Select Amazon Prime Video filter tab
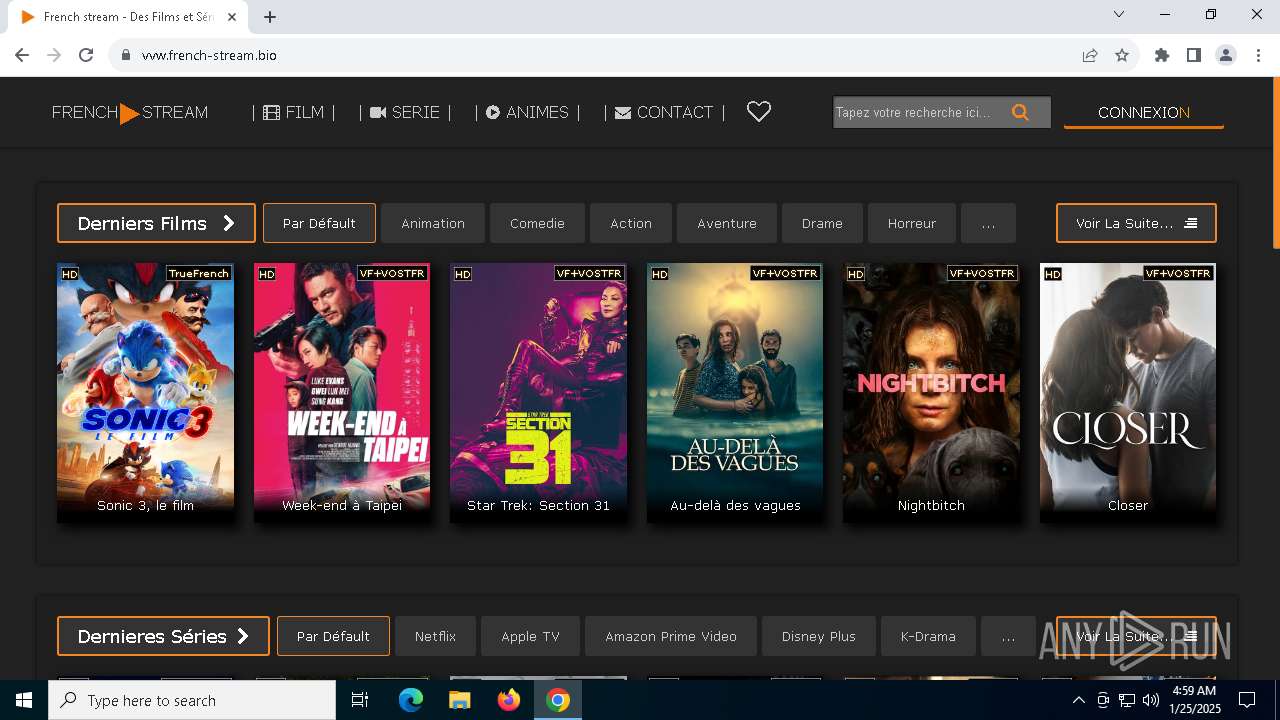Viewport: 1280px width, 720px height. [x=671, y=636]
